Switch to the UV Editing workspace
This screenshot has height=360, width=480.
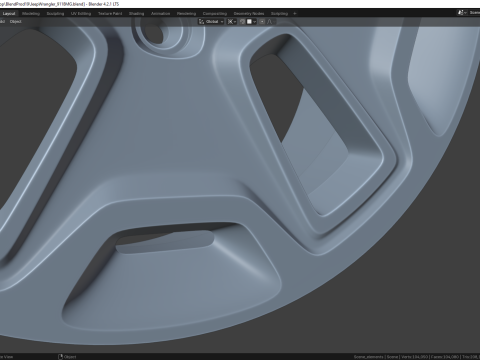click(81, 14)
